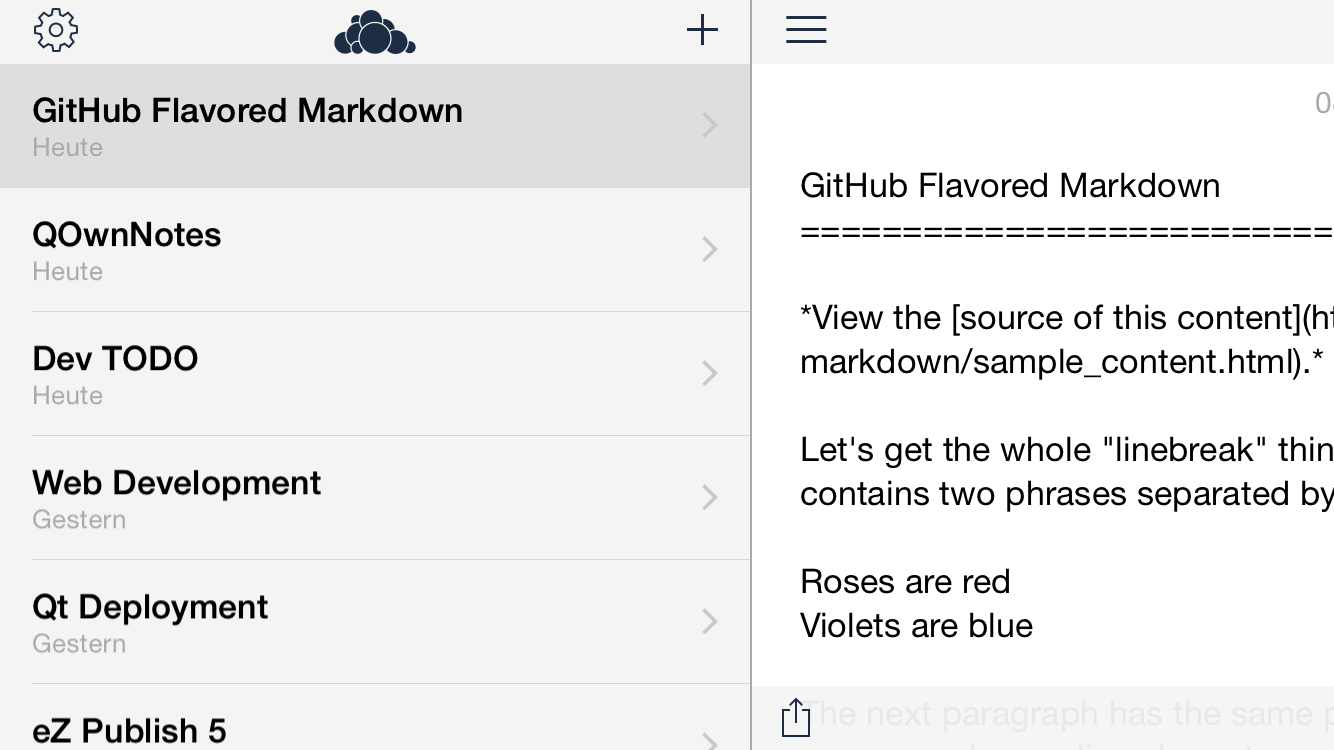The image size is (1334, 750).
Task: Add a new note with the plus icon
Action: click(x=702, y=30)
